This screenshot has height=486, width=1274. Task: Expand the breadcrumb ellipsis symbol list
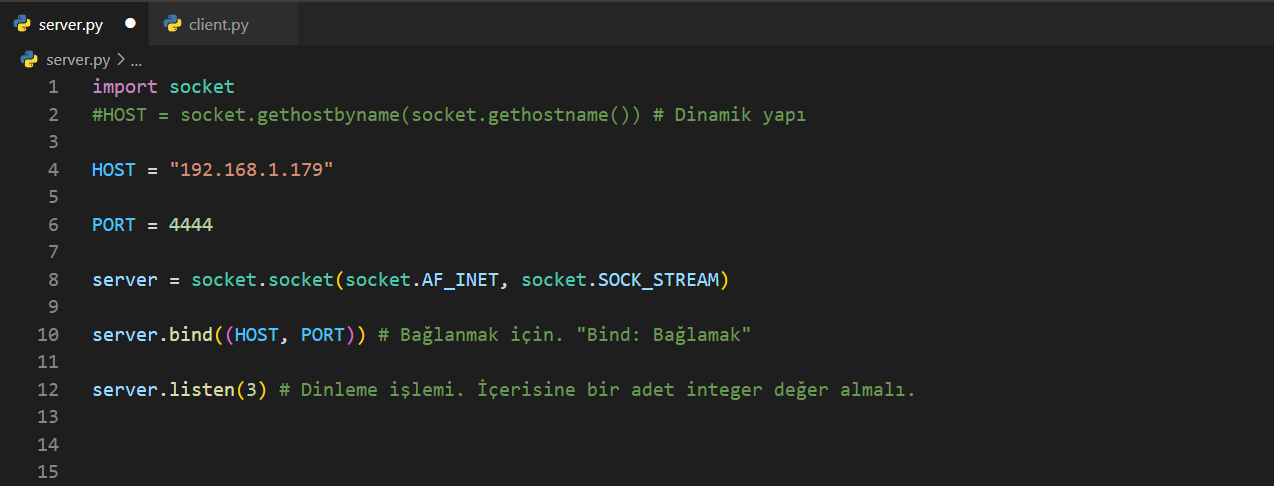137,60
